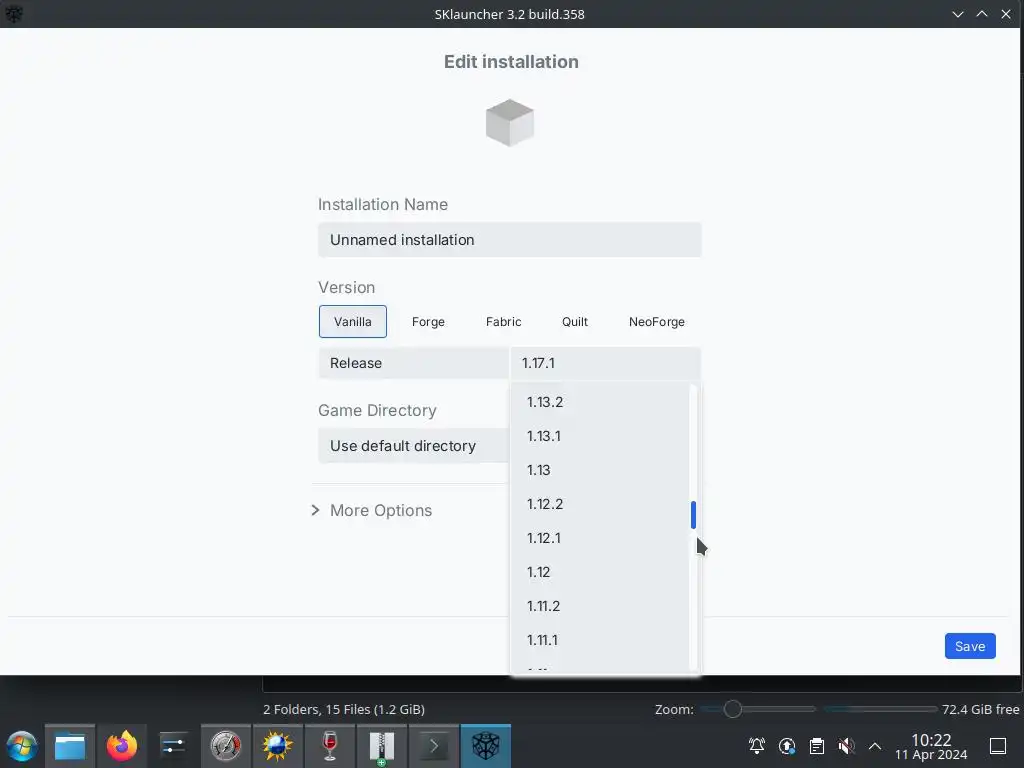Open the file manager from taskbar
Viewport: 1024px width, 768px height.
(70, 746)
